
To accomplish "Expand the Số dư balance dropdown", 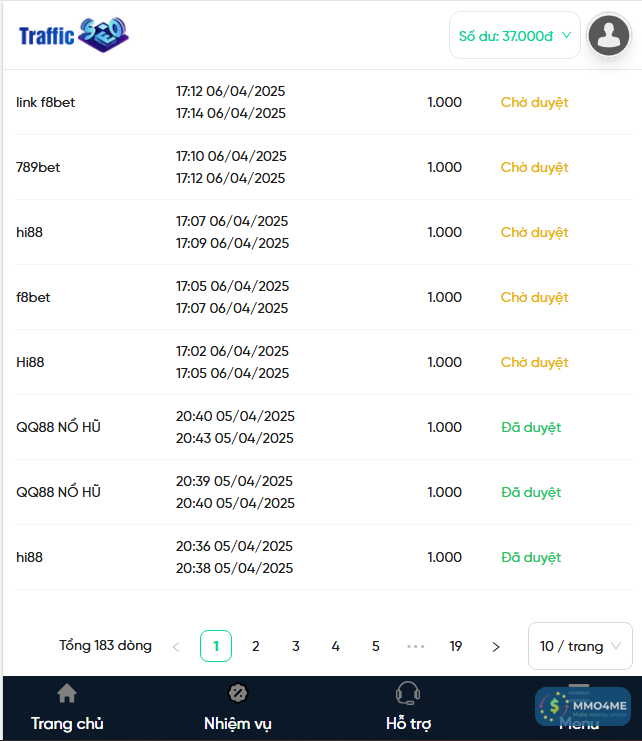I will (x=515, y=36).
